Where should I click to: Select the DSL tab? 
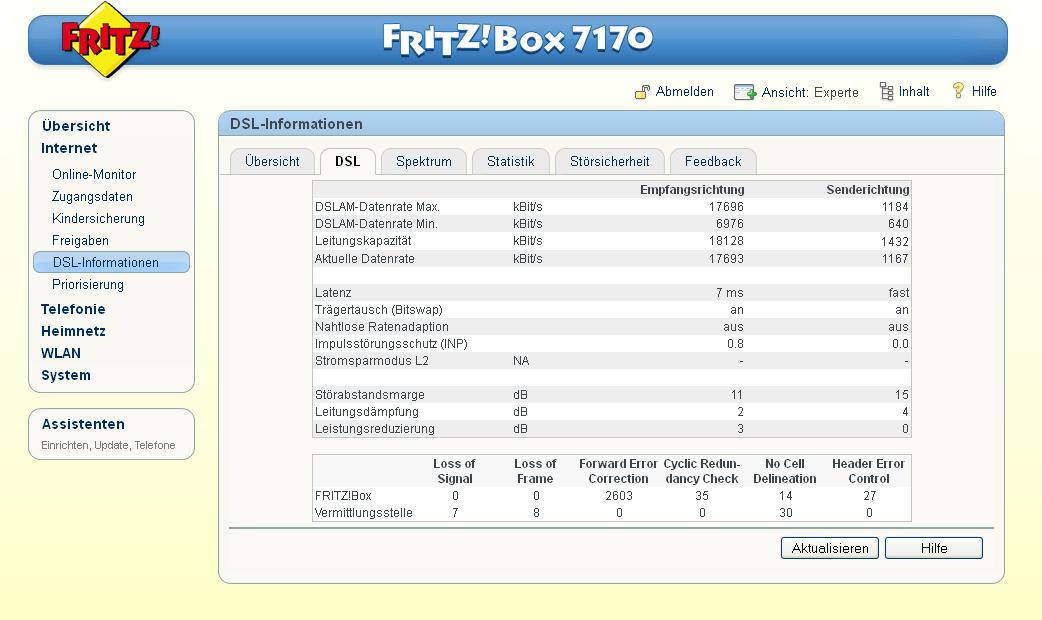(348, 161)
